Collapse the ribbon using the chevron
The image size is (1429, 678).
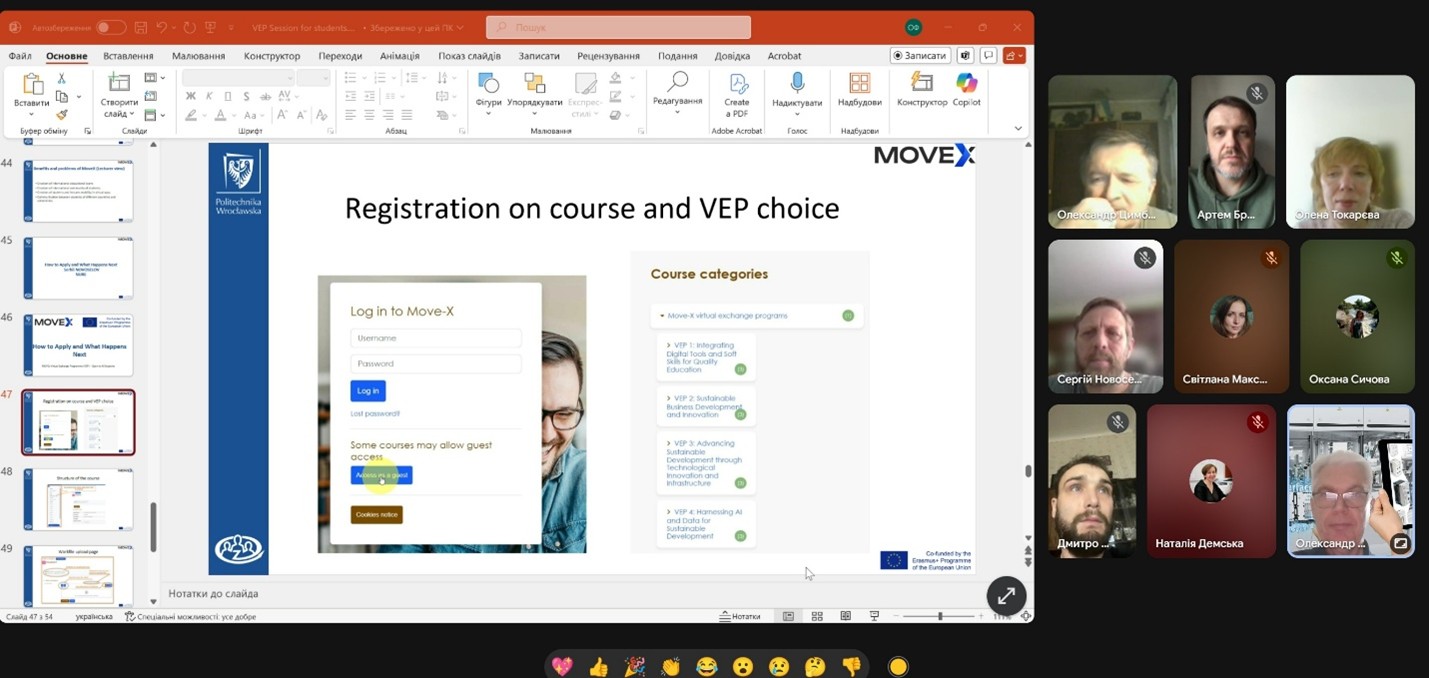(1018, 128)
